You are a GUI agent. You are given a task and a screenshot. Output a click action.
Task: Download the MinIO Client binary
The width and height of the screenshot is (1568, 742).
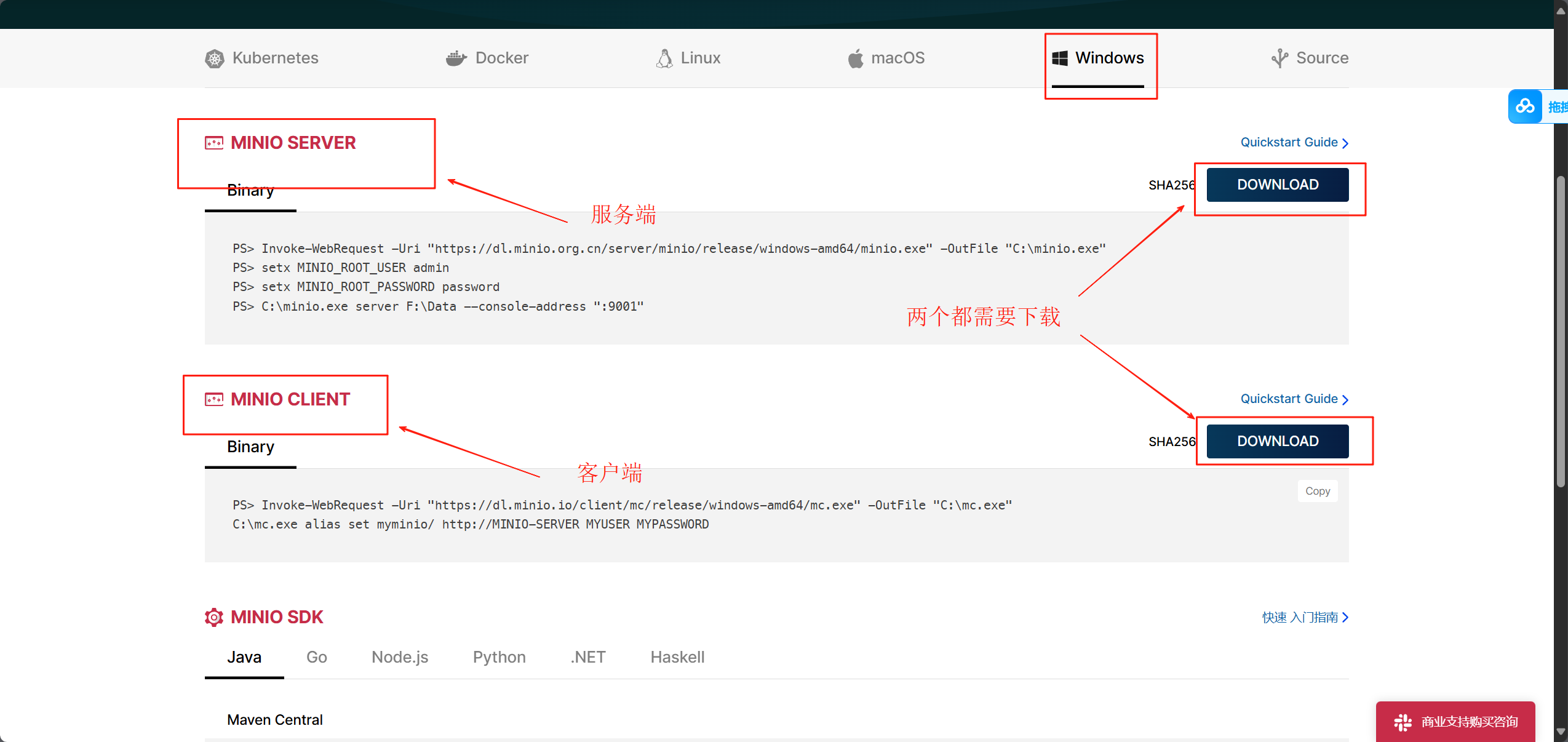(x=1277, y=441)
